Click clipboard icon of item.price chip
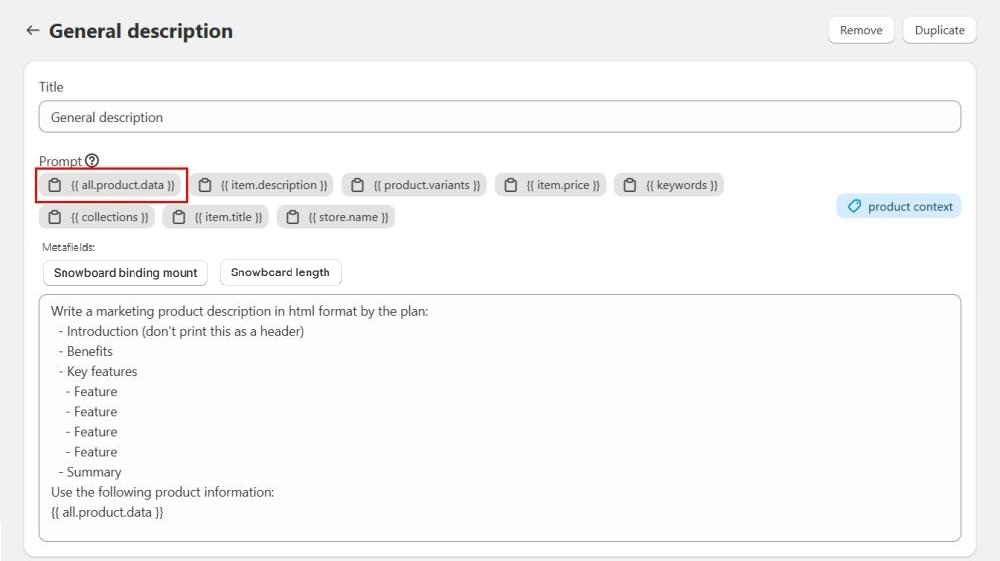The image size is (1000, 561). [x=511, y=185]
